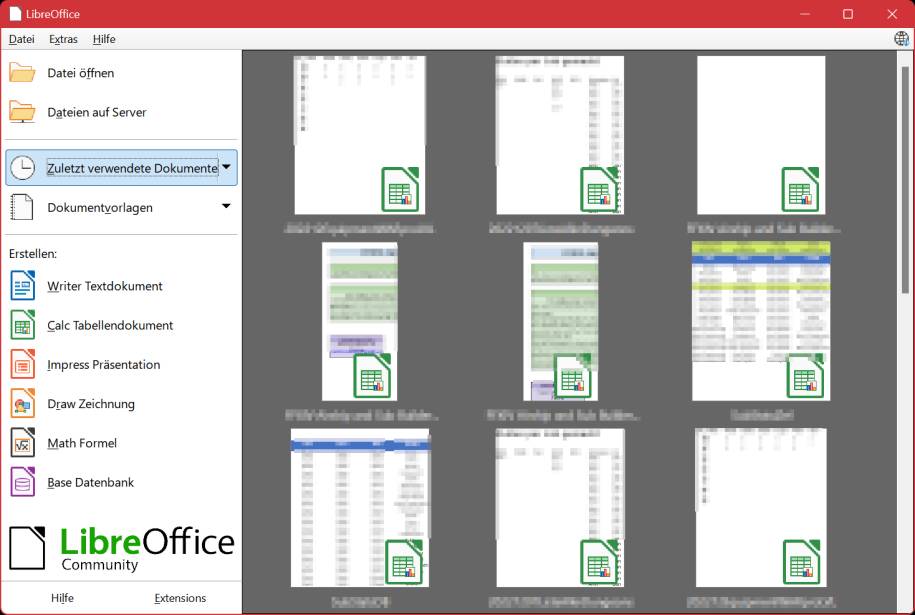Screen dimensions: 915x615
Task: Create an Impress Präsentation
Action: coord(104,365)
